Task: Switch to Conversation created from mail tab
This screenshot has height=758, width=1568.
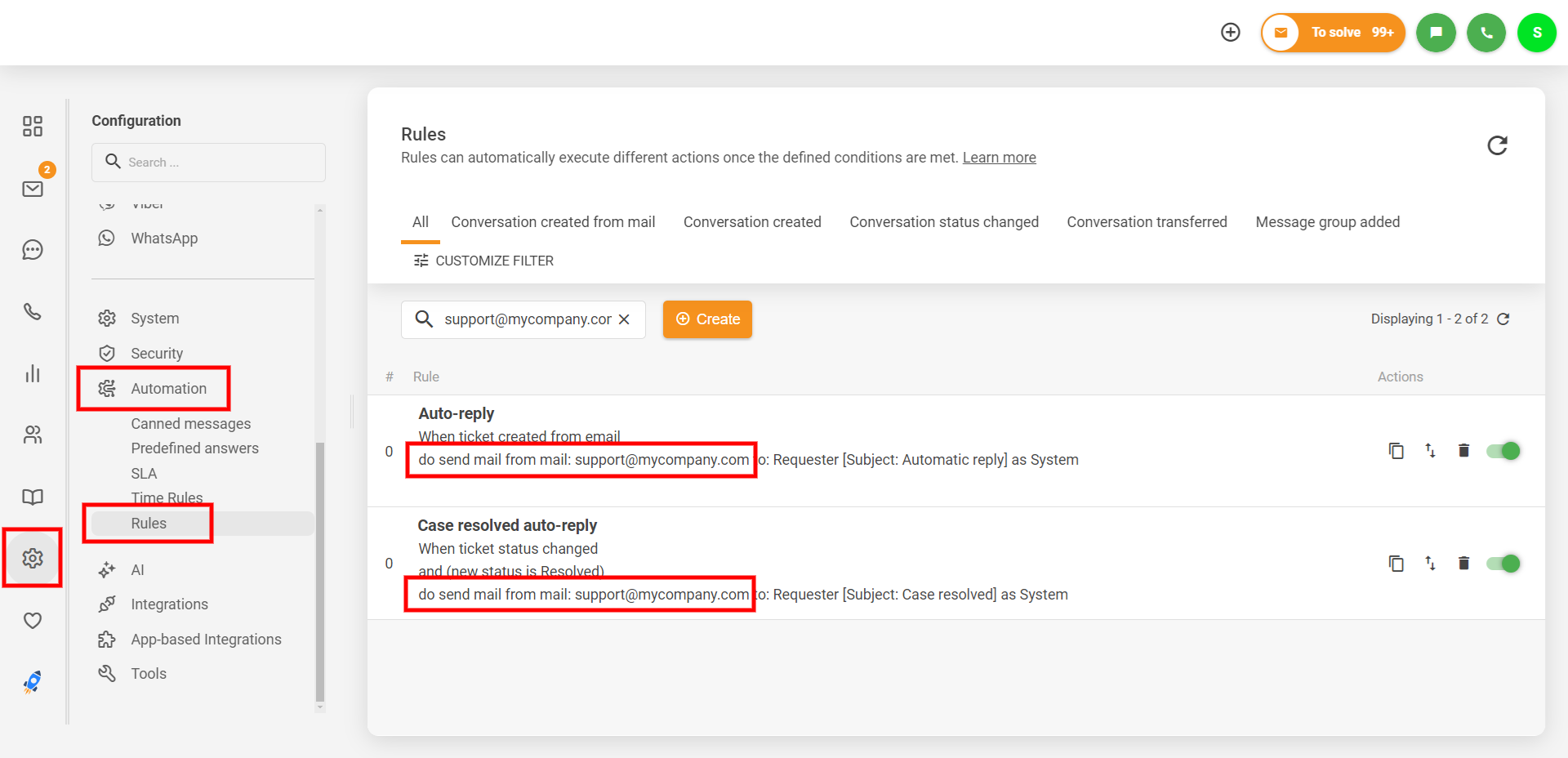Action: pos(553,222)
